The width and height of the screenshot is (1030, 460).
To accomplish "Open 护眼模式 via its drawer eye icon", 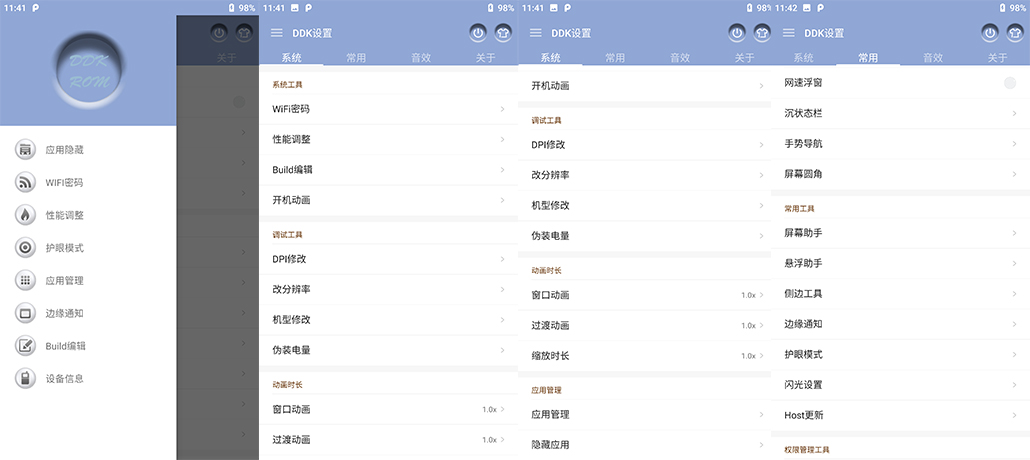I will (x=25, y=248).
